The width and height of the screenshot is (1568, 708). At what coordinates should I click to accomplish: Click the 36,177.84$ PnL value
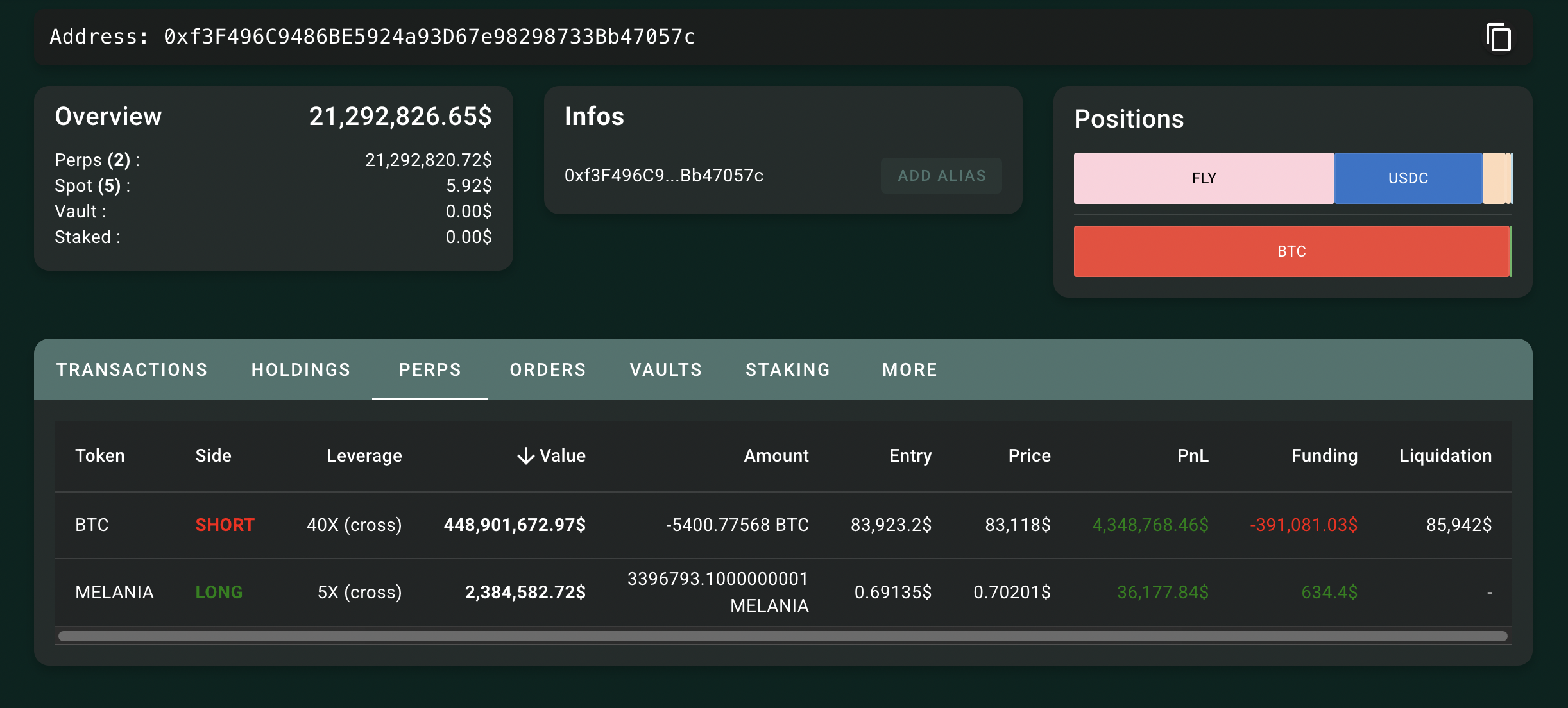(1163, 593)
